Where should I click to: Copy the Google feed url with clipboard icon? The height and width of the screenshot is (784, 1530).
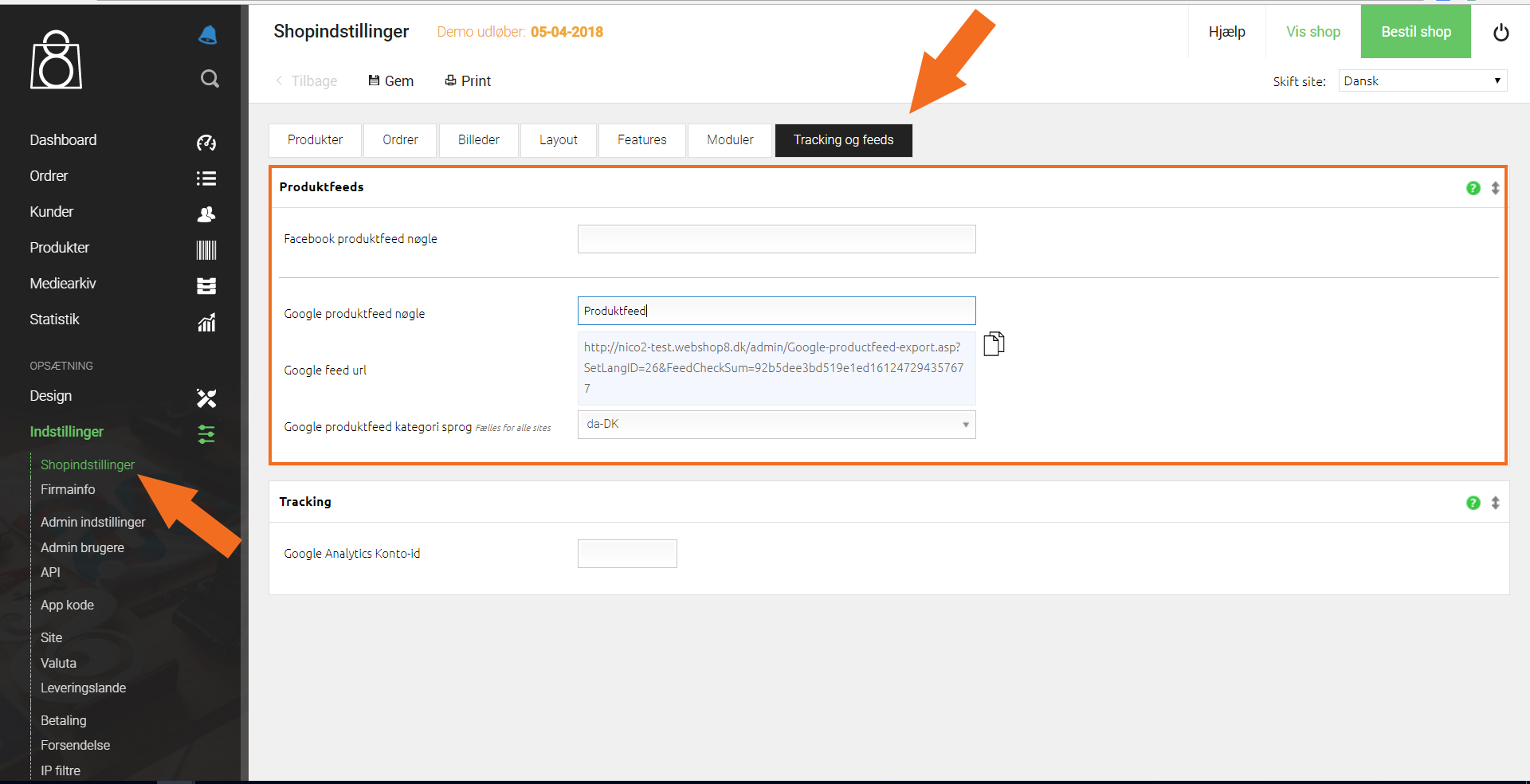tap(994, 343)
